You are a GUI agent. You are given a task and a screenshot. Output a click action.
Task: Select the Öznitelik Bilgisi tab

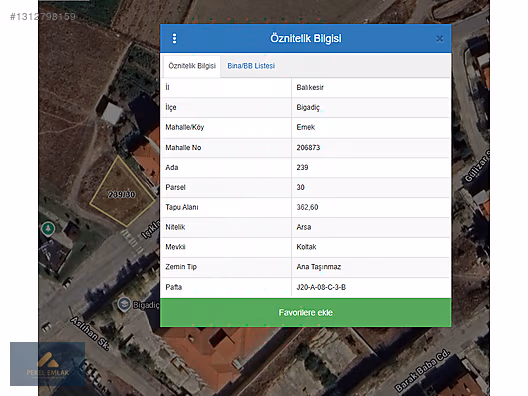[192, 66]
